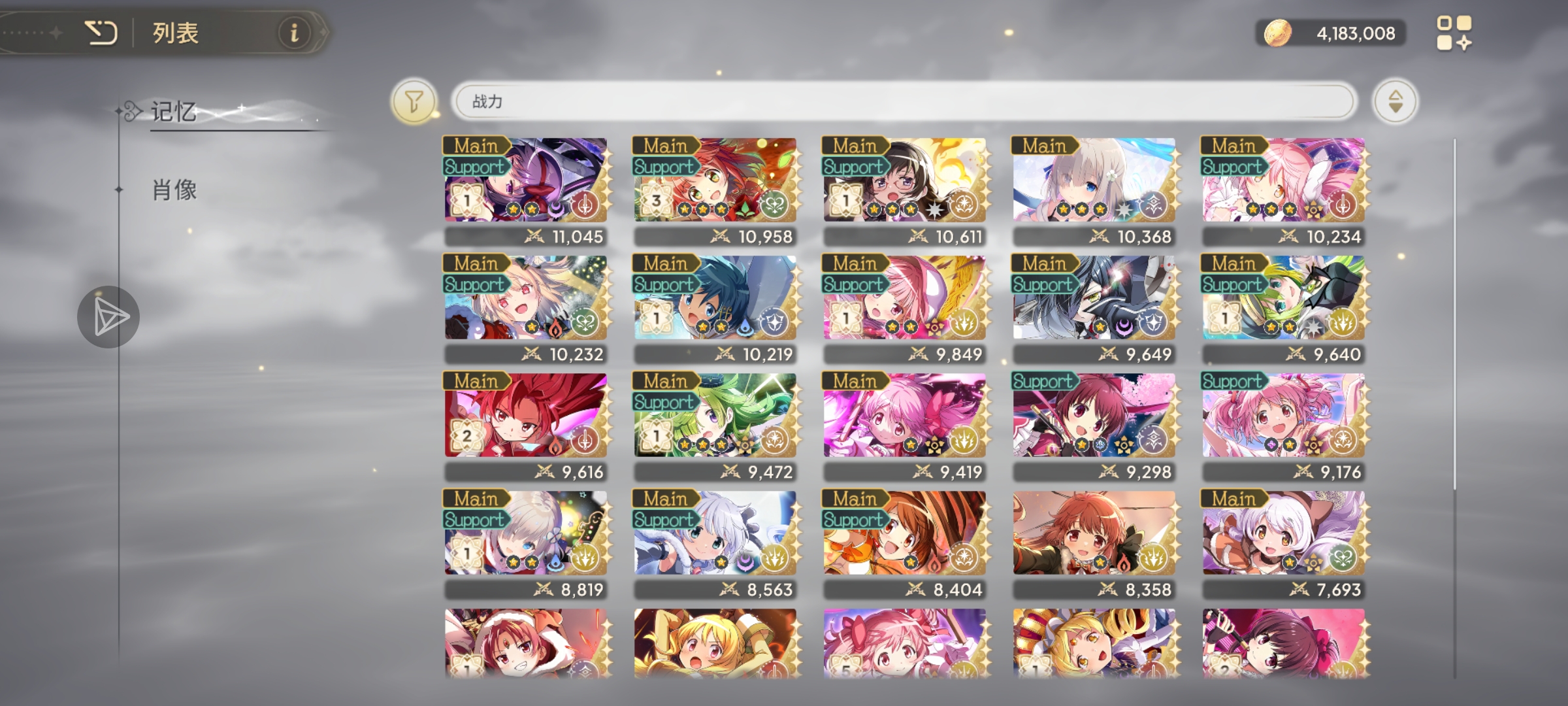The width and height of the screenshot is (1568, 706).
Task: Click the vertical scrollbar of card list
Action: (x=1455, y=314)
